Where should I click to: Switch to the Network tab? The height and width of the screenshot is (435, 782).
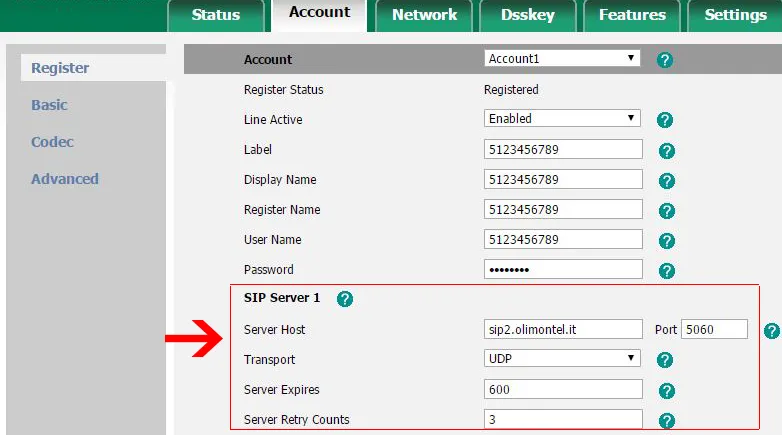pos(424,15)
